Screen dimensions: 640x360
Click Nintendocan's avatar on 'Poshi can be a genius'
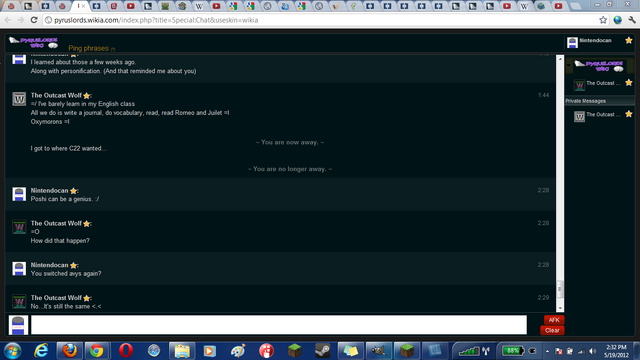19,194
